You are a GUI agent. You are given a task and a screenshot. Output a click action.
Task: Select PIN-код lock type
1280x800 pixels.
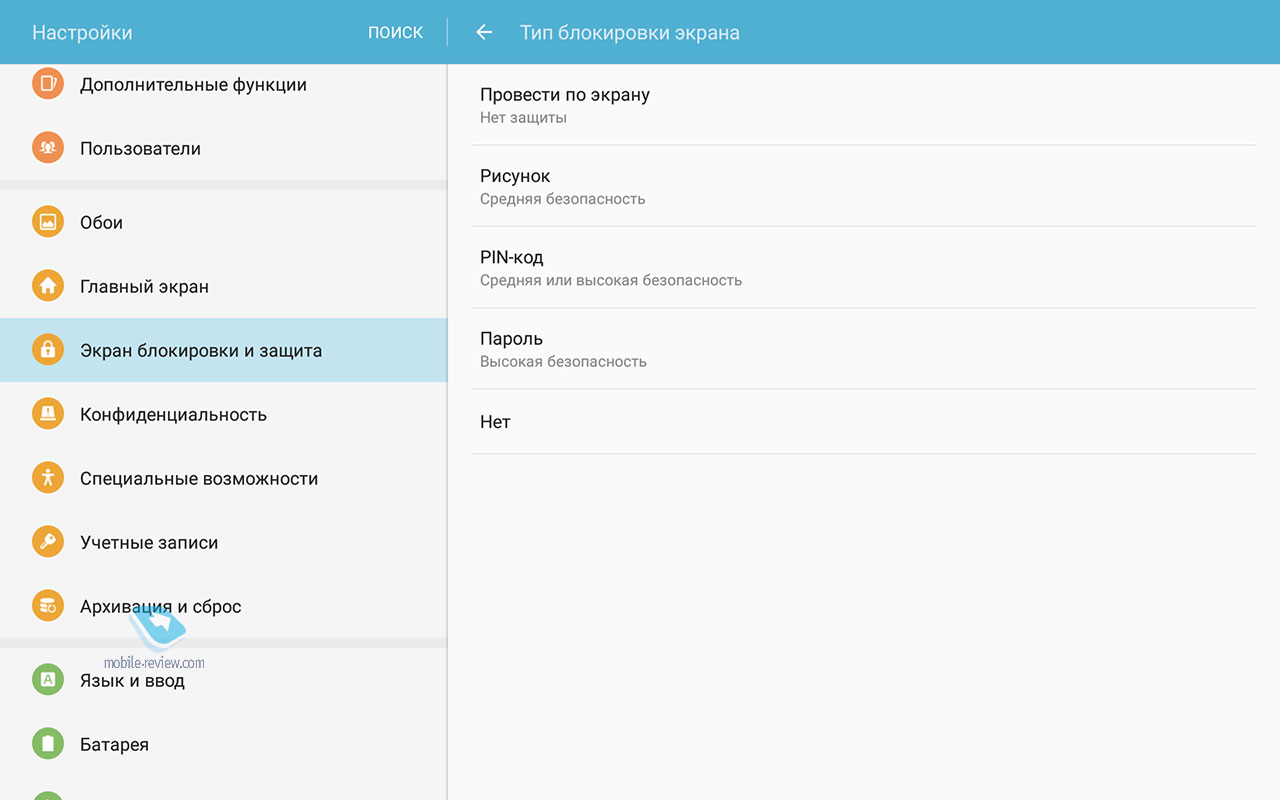pyautogui.click(x=863, y=267)
